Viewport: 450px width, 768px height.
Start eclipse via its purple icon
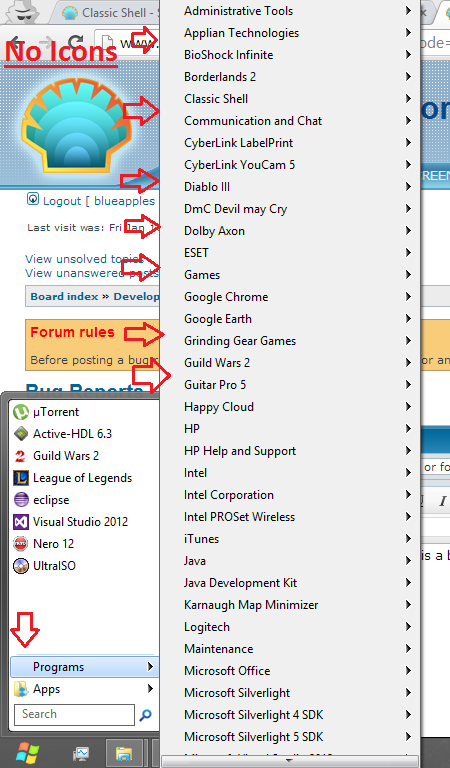[21, 500]
